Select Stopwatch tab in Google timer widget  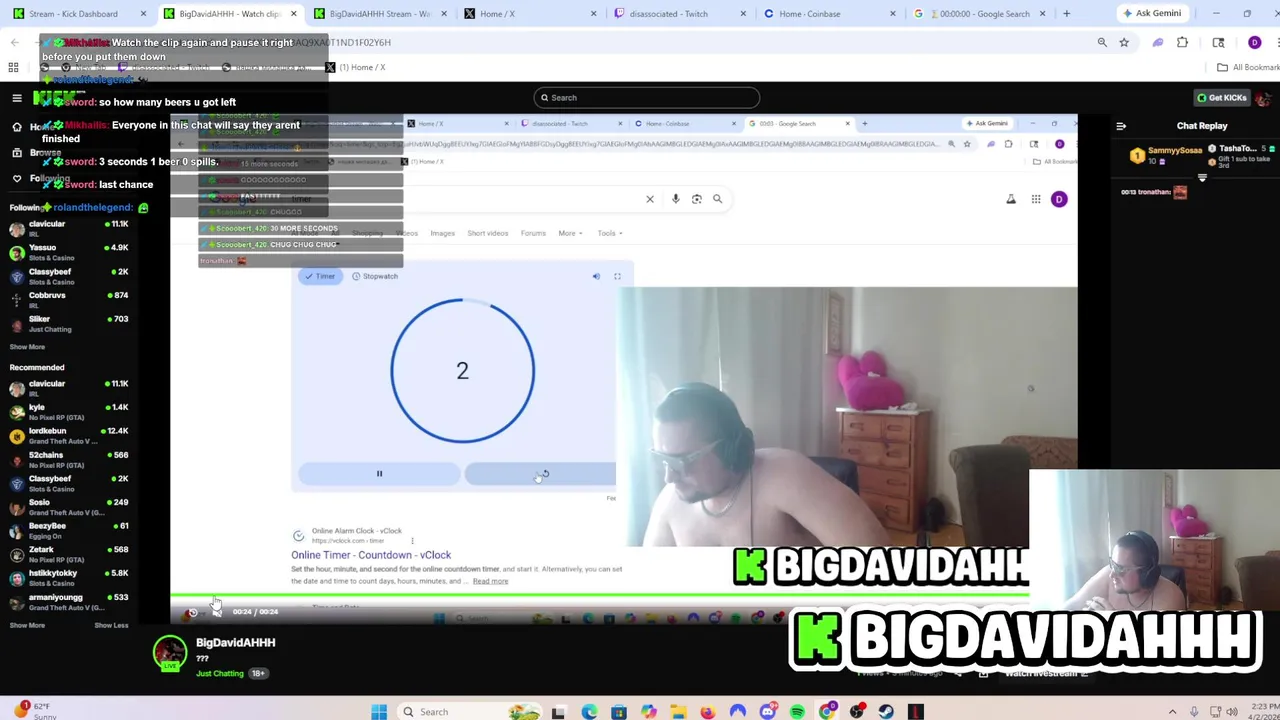coord(375,276)
